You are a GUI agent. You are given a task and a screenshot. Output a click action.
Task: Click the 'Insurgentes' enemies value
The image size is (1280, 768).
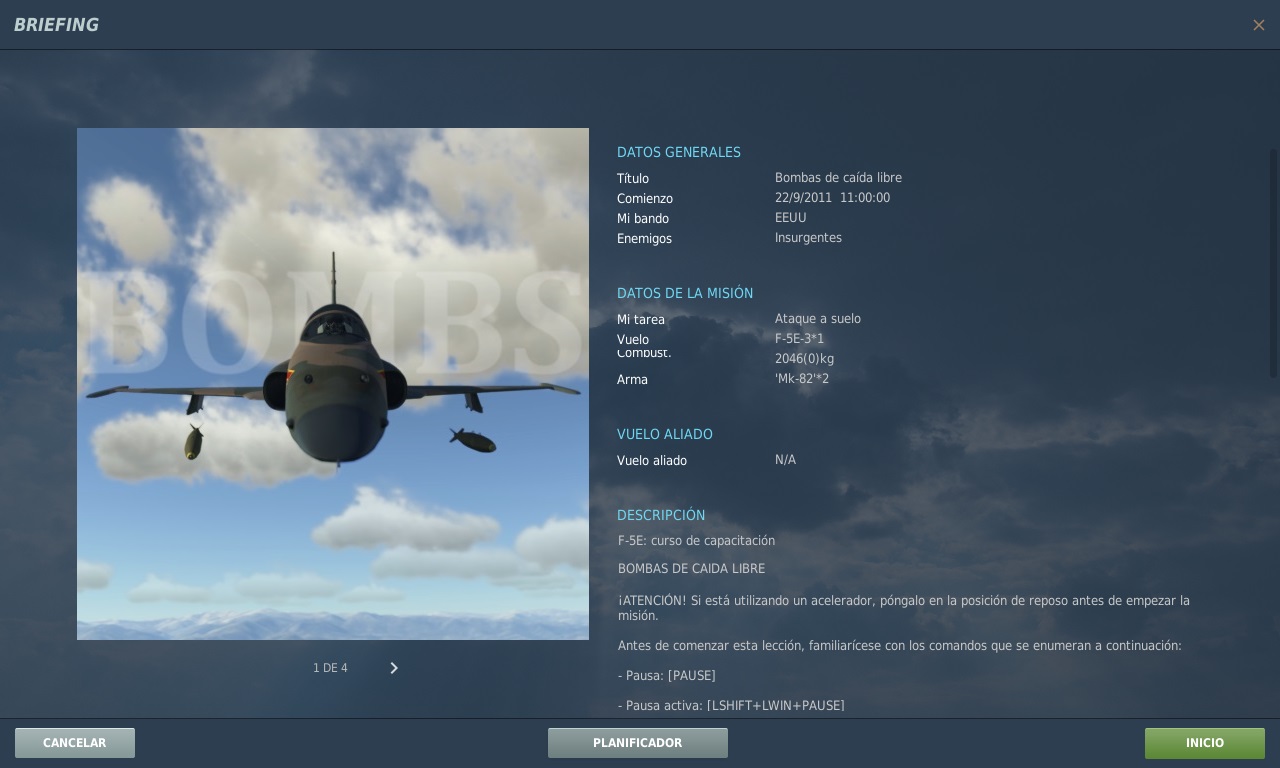[x=808, y=238]
